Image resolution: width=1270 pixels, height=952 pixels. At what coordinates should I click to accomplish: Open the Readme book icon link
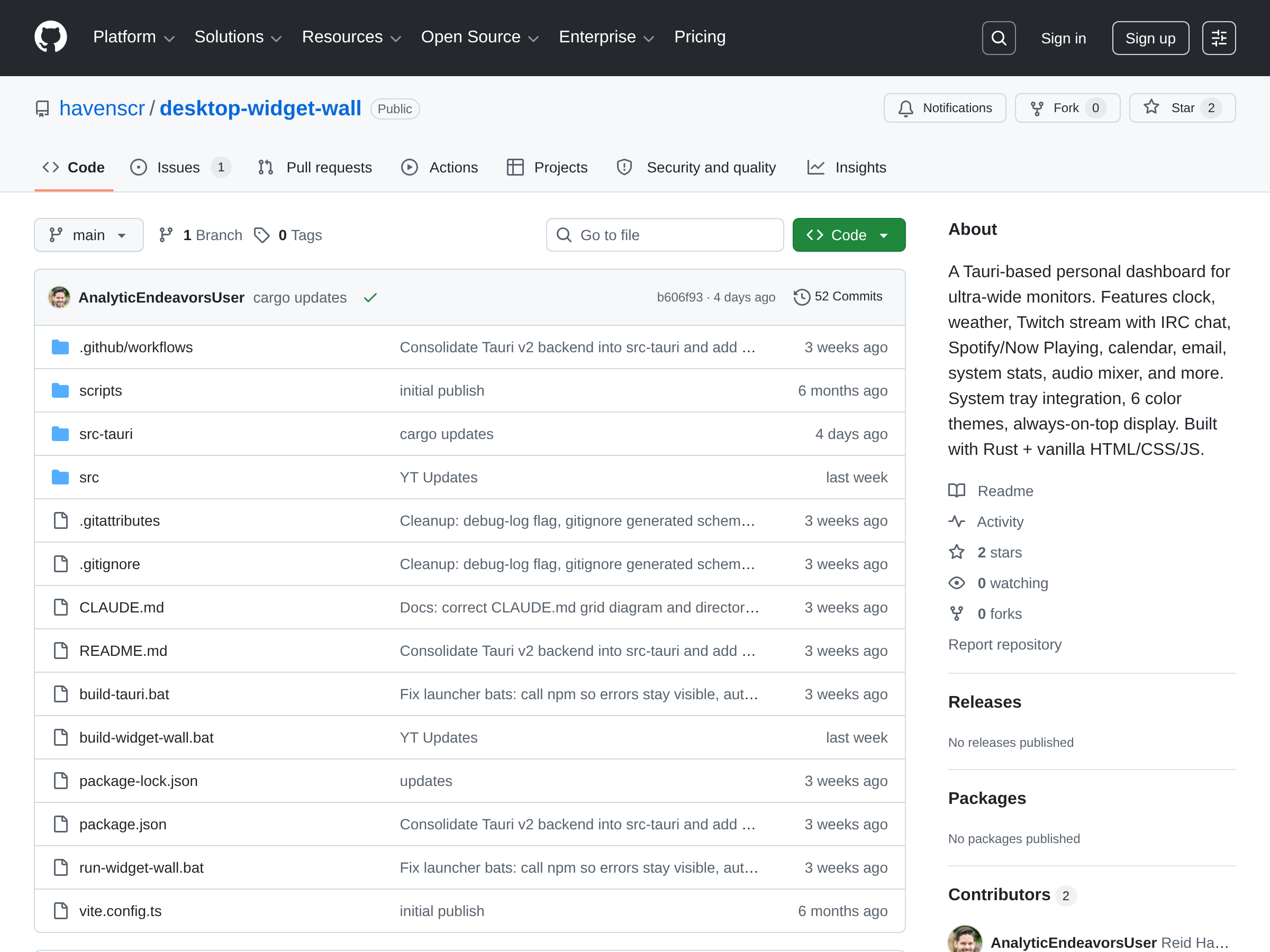click(x=991, y=491)
